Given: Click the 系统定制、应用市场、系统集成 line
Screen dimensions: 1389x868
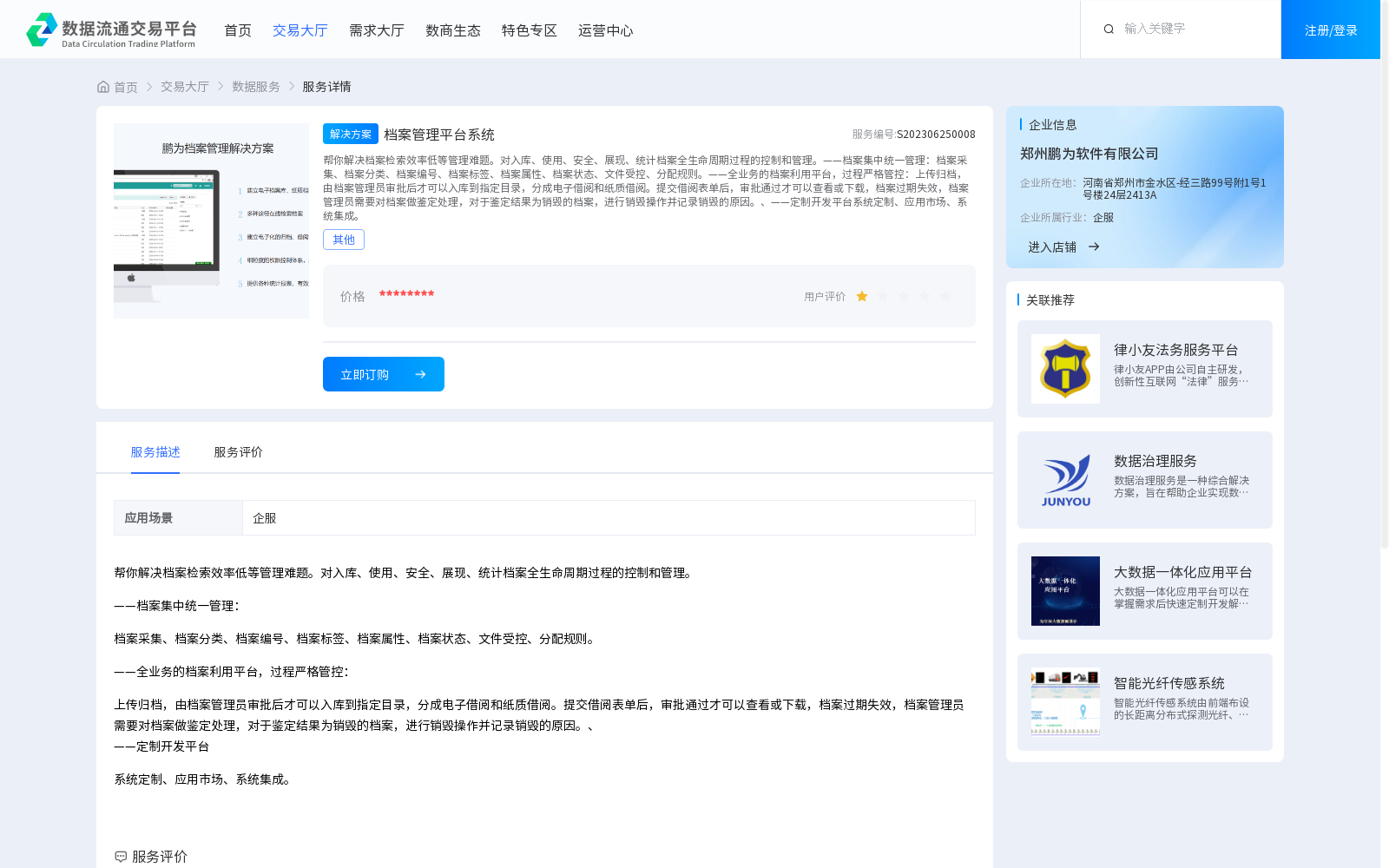Looking at the screenshot, I should [x=201, y=779].
